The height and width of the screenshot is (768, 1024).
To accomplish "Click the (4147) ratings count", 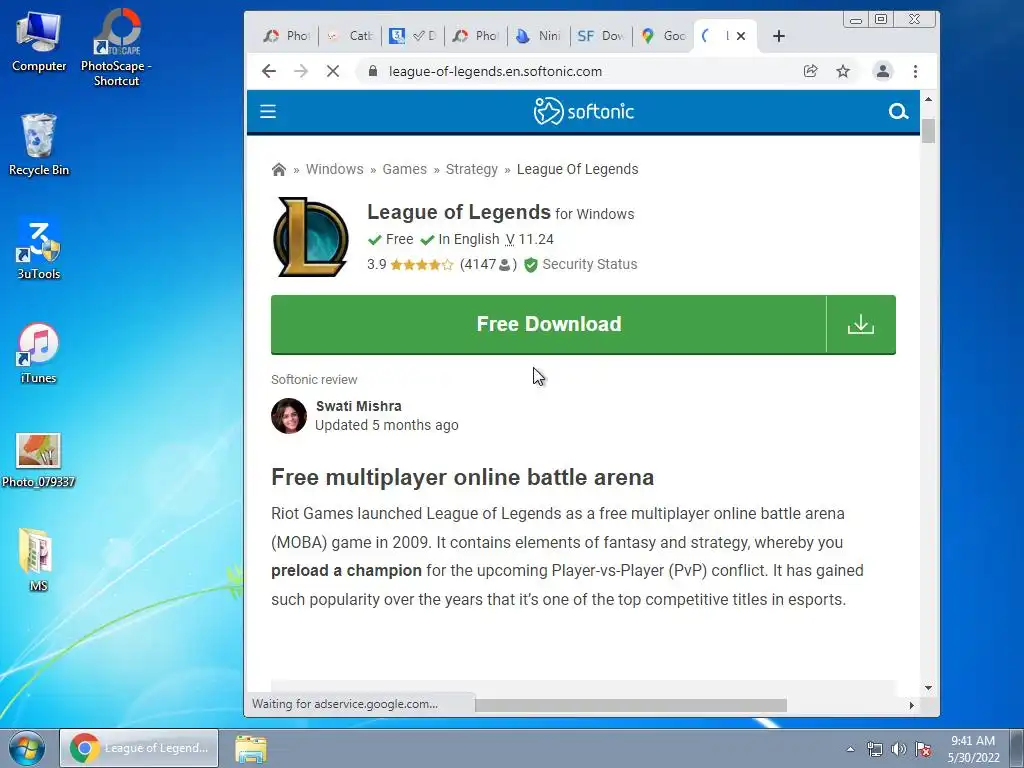I will (488, 264).
